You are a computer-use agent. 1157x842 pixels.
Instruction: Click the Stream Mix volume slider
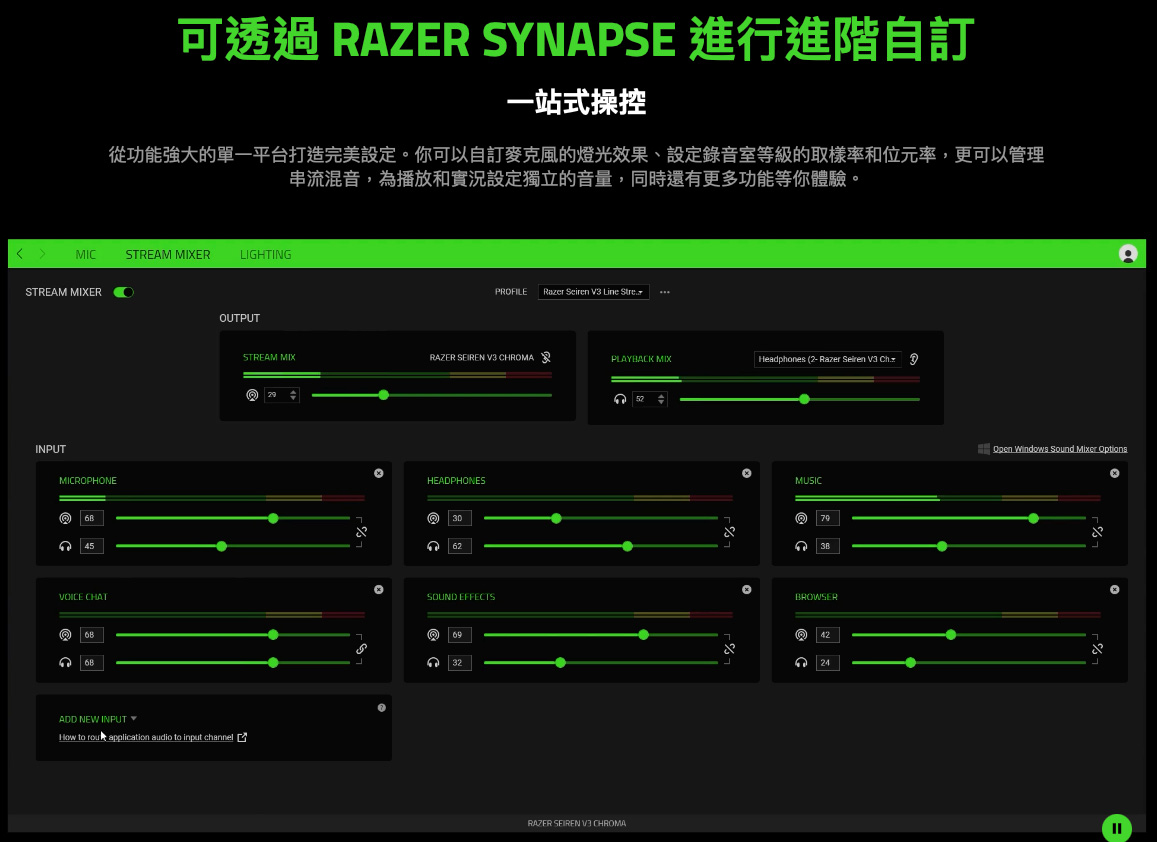coord(432,396)
